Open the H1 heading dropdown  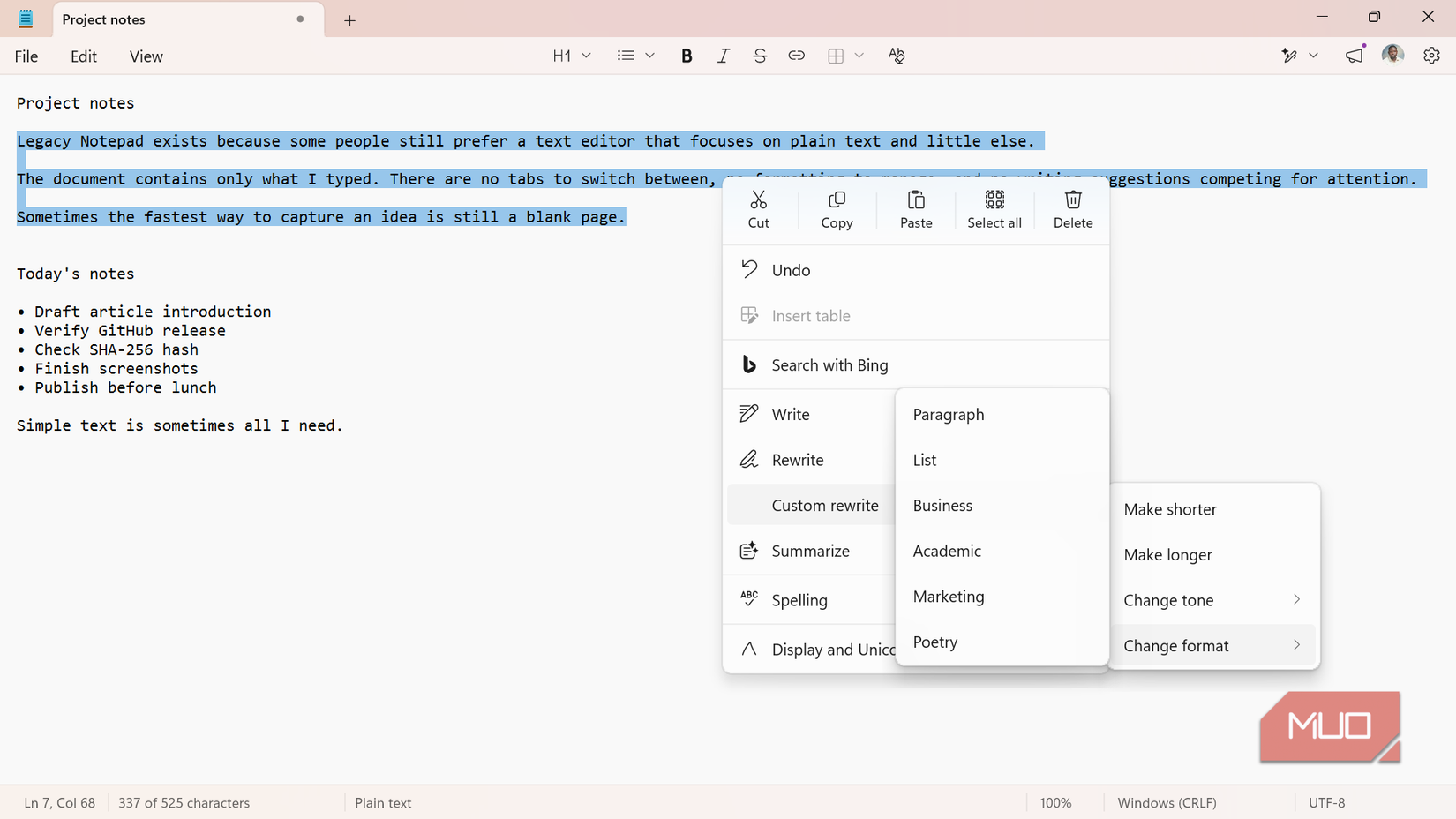(572, 56)
